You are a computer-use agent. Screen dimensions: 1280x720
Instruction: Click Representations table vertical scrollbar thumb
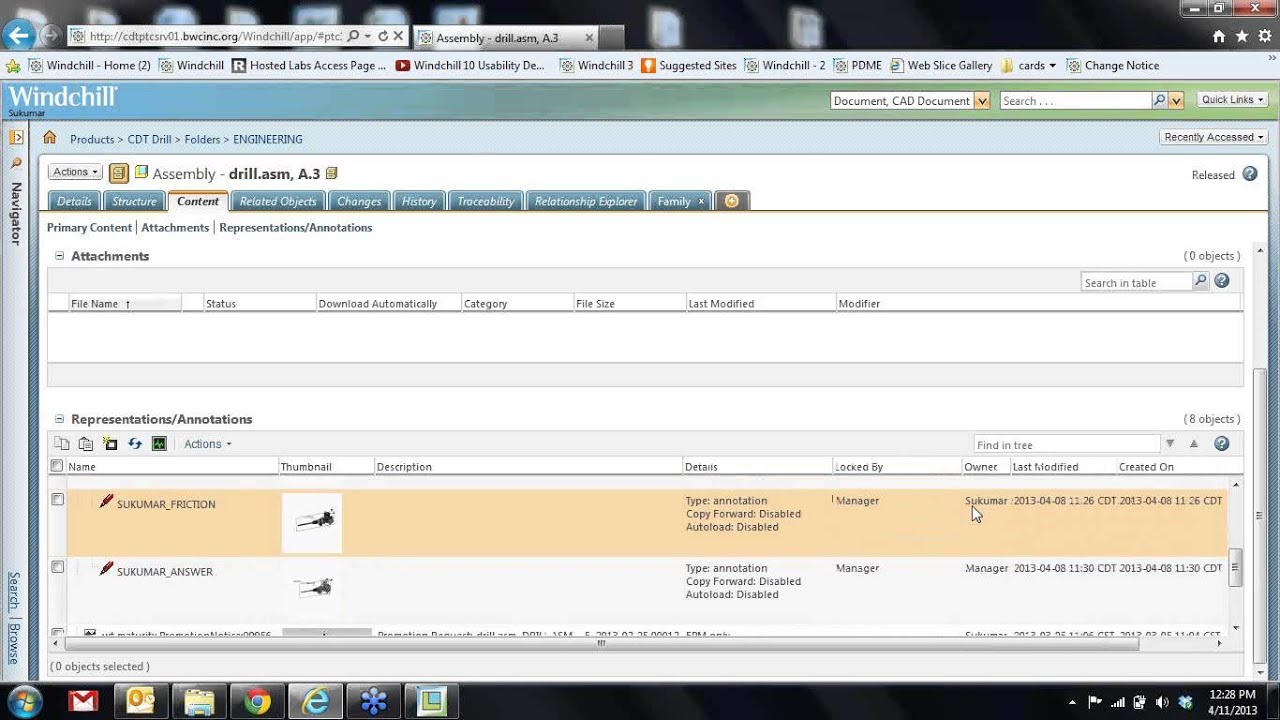coord(1235,567)
